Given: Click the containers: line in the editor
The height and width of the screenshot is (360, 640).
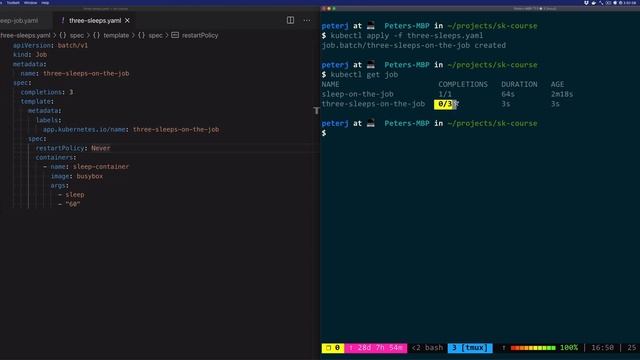Looking at the screenshot, I should click(56, 158).
